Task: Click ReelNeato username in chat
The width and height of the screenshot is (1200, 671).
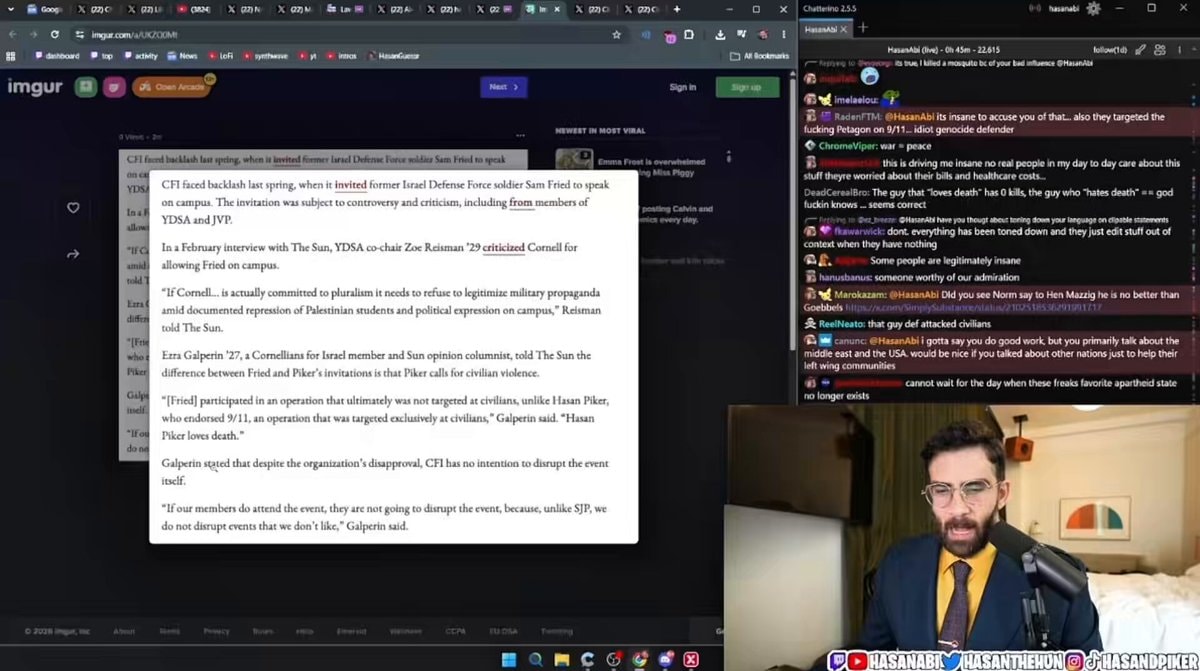Action: coord(841,324)
